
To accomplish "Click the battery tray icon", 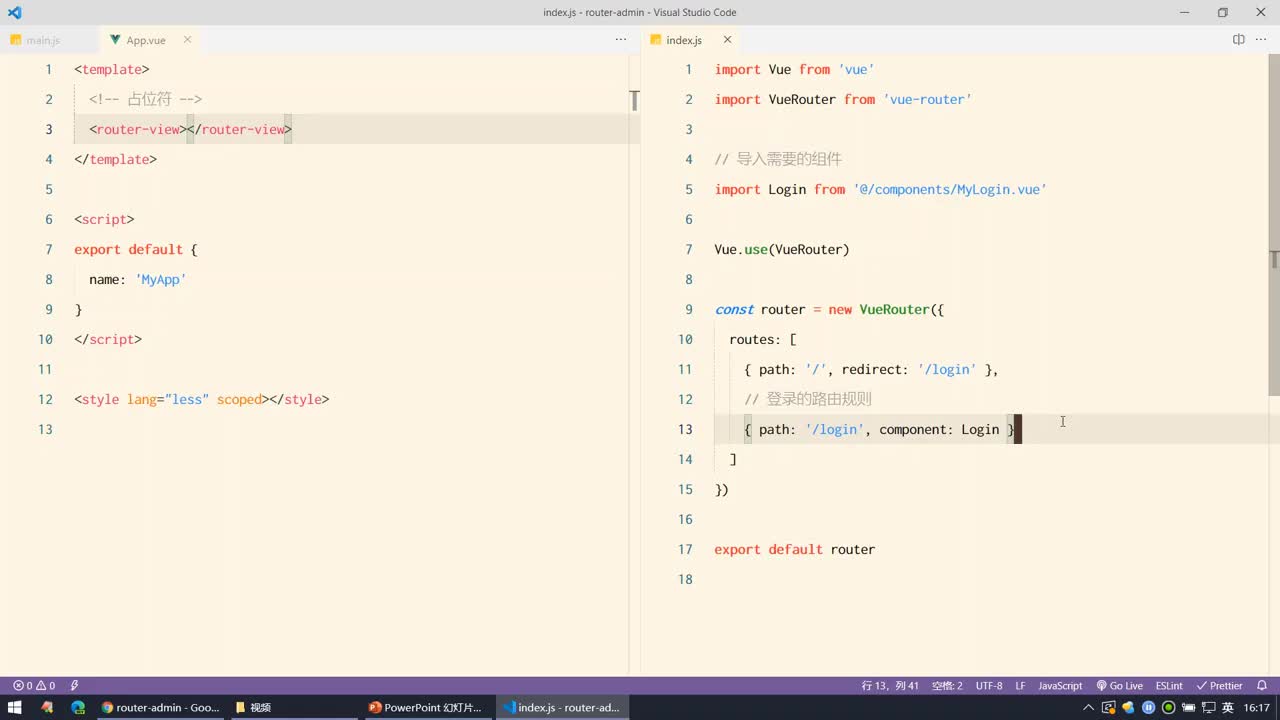I will [1188, 707].
